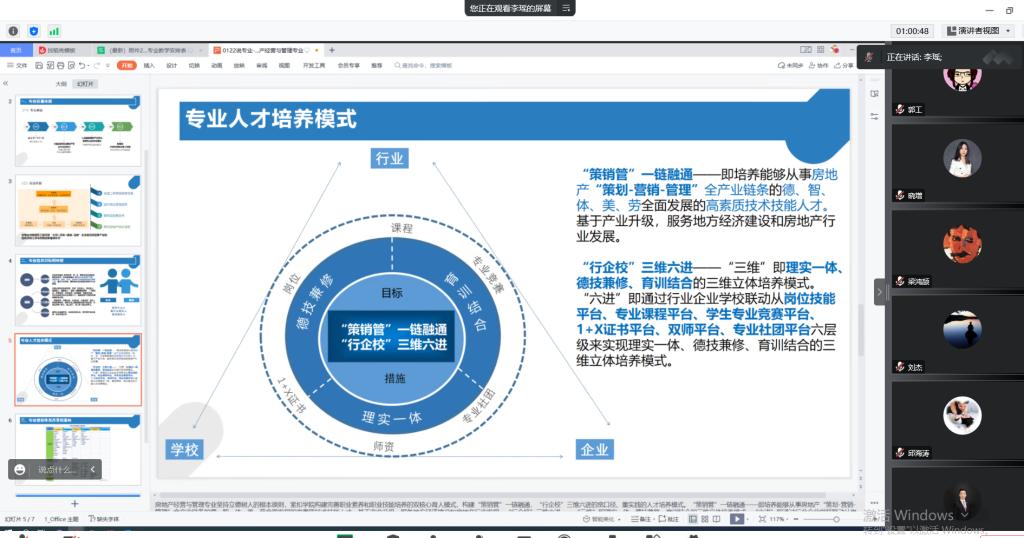The image size is (1024, 538).
Task: Switch the side panel to 大纲 view
Action: click(x=61, y=85)
